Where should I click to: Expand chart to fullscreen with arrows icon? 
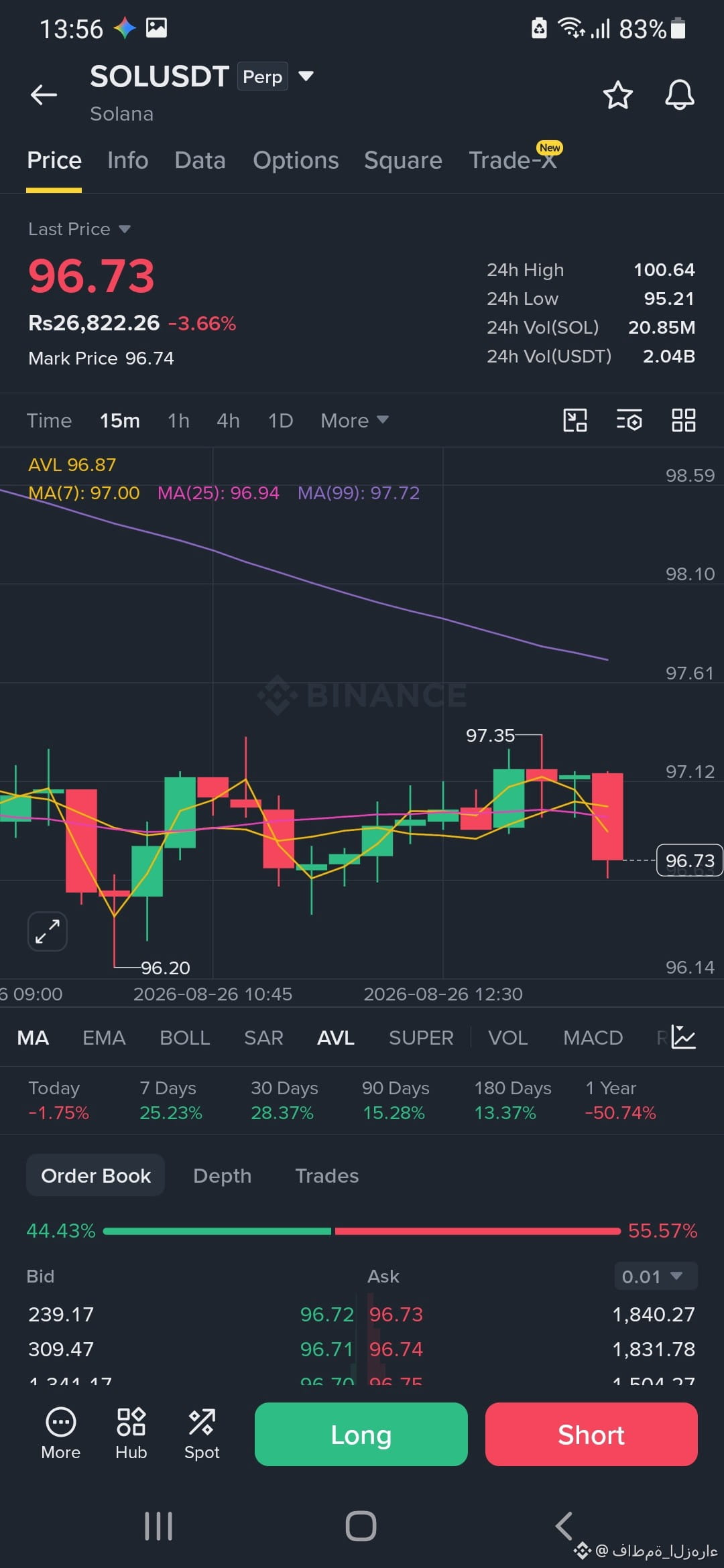[x=48, y=931]
